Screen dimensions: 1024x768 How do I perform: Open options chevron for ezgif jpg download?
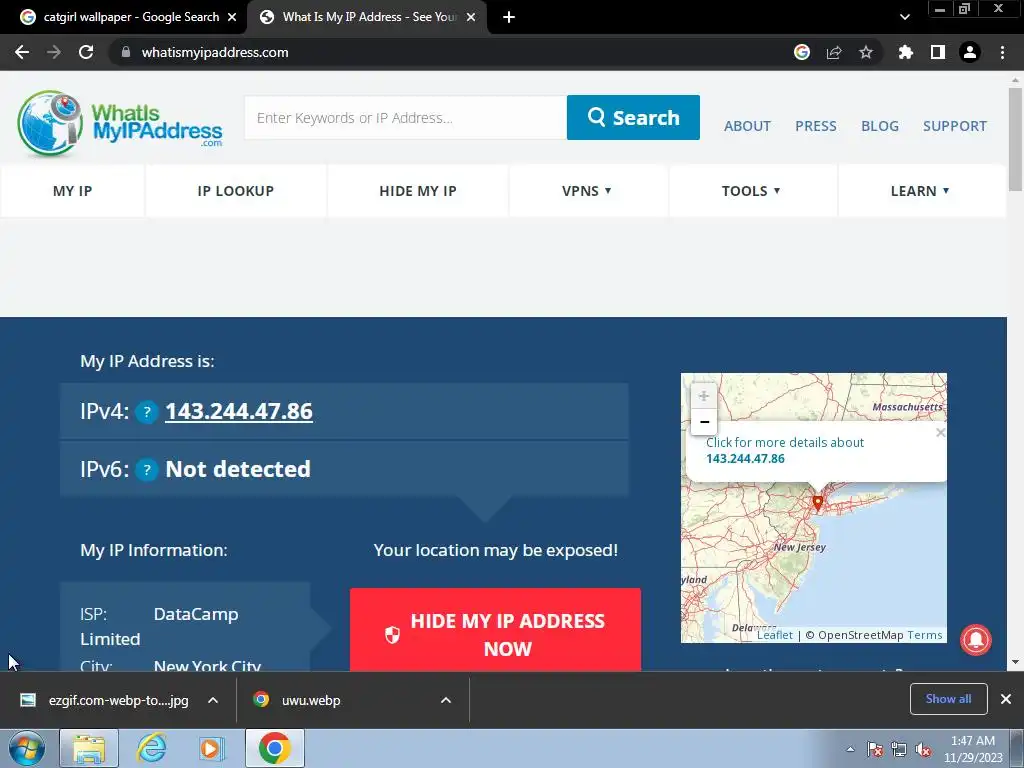click(213, 700)
